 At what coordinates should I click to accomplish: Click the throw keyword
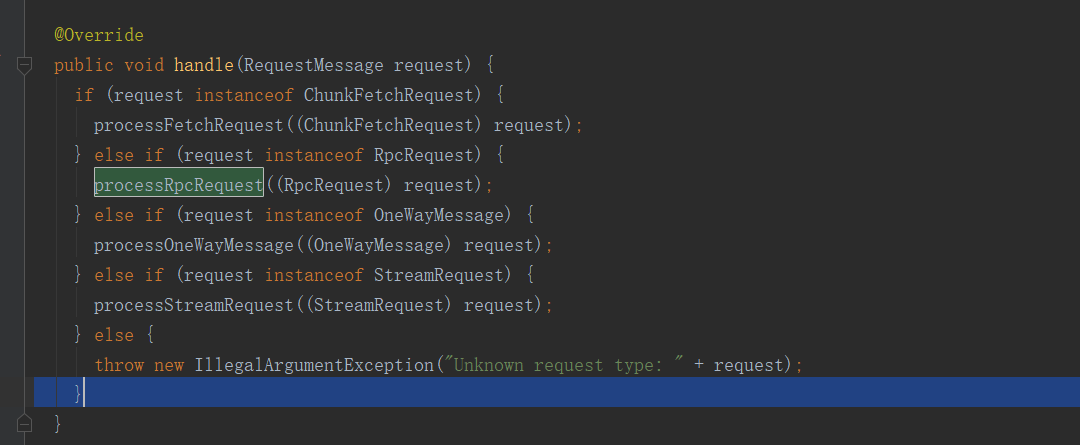coord(119,364)
